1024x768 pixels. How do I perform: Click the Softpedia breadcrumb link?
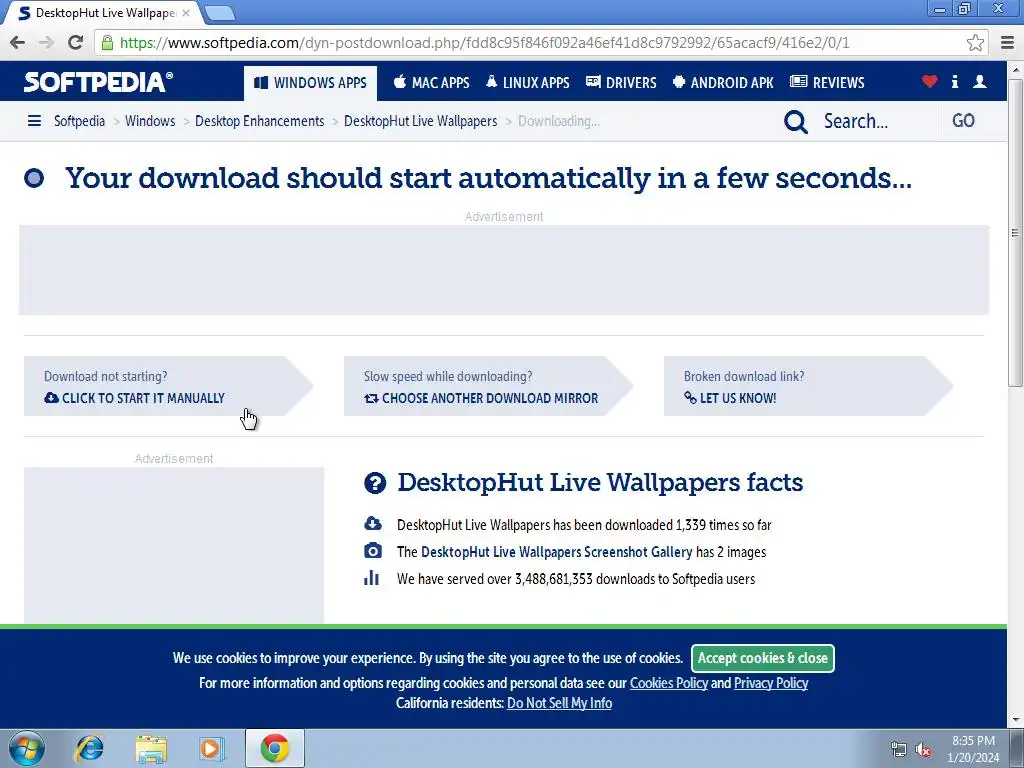click(x=79, y=121)
